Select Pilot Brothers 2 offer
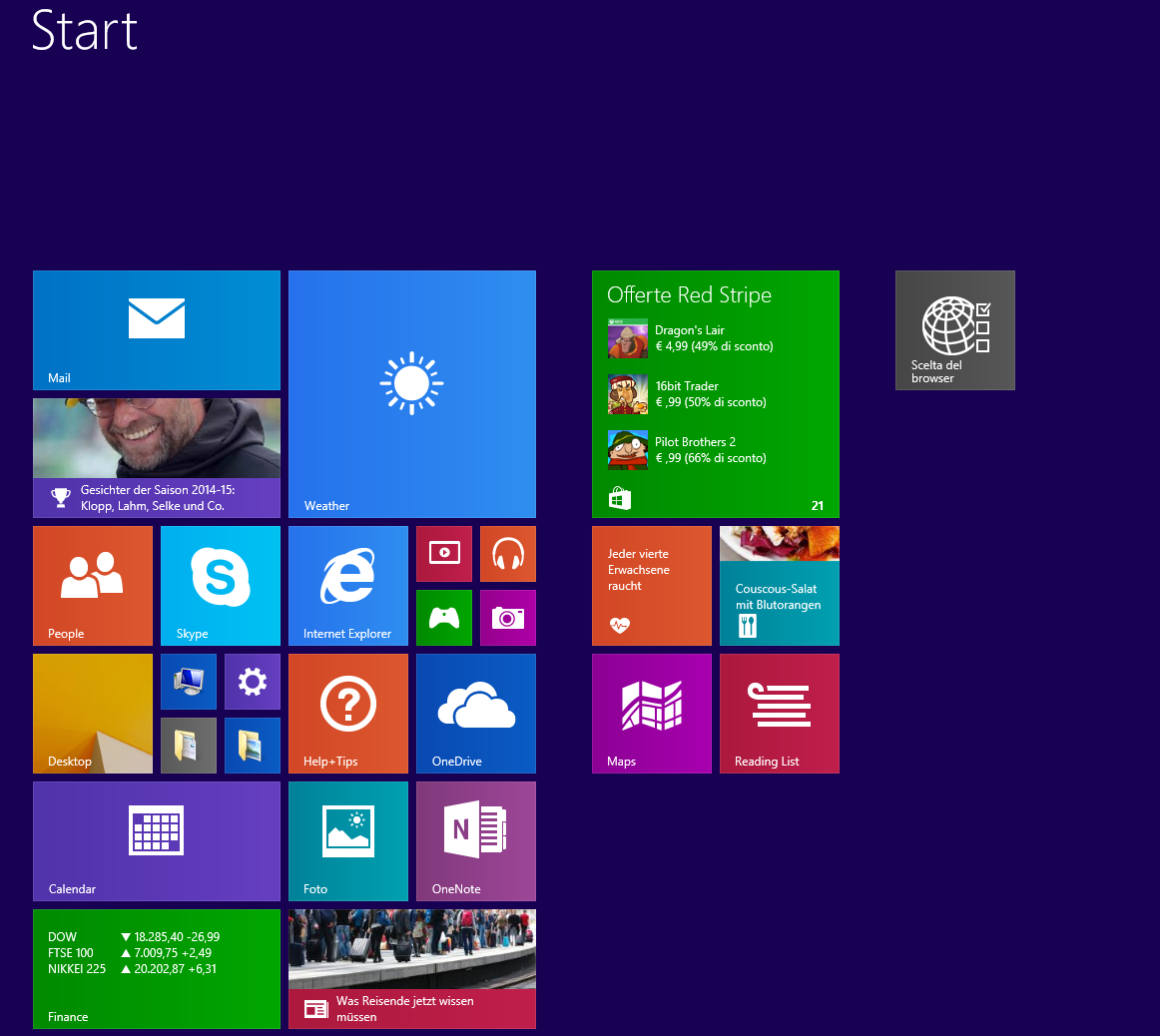 [x=687, y=450]
